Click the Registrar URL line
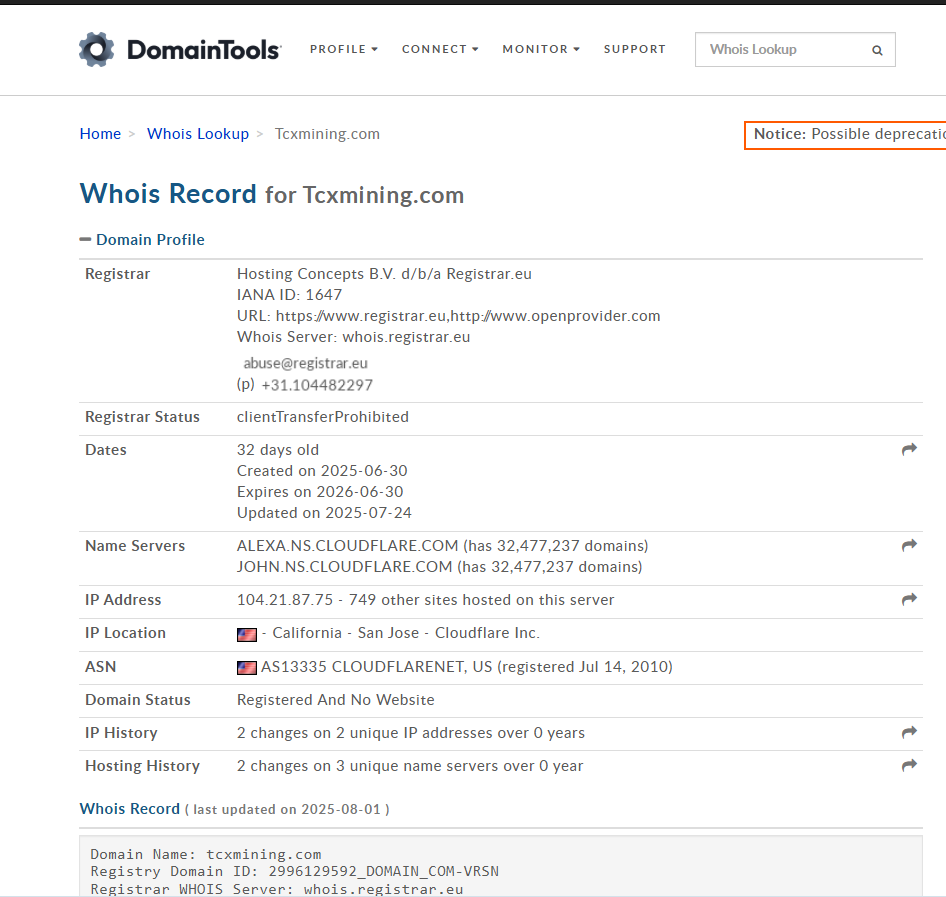This screenshot has height=897, width=946. (x=449, y=315)
